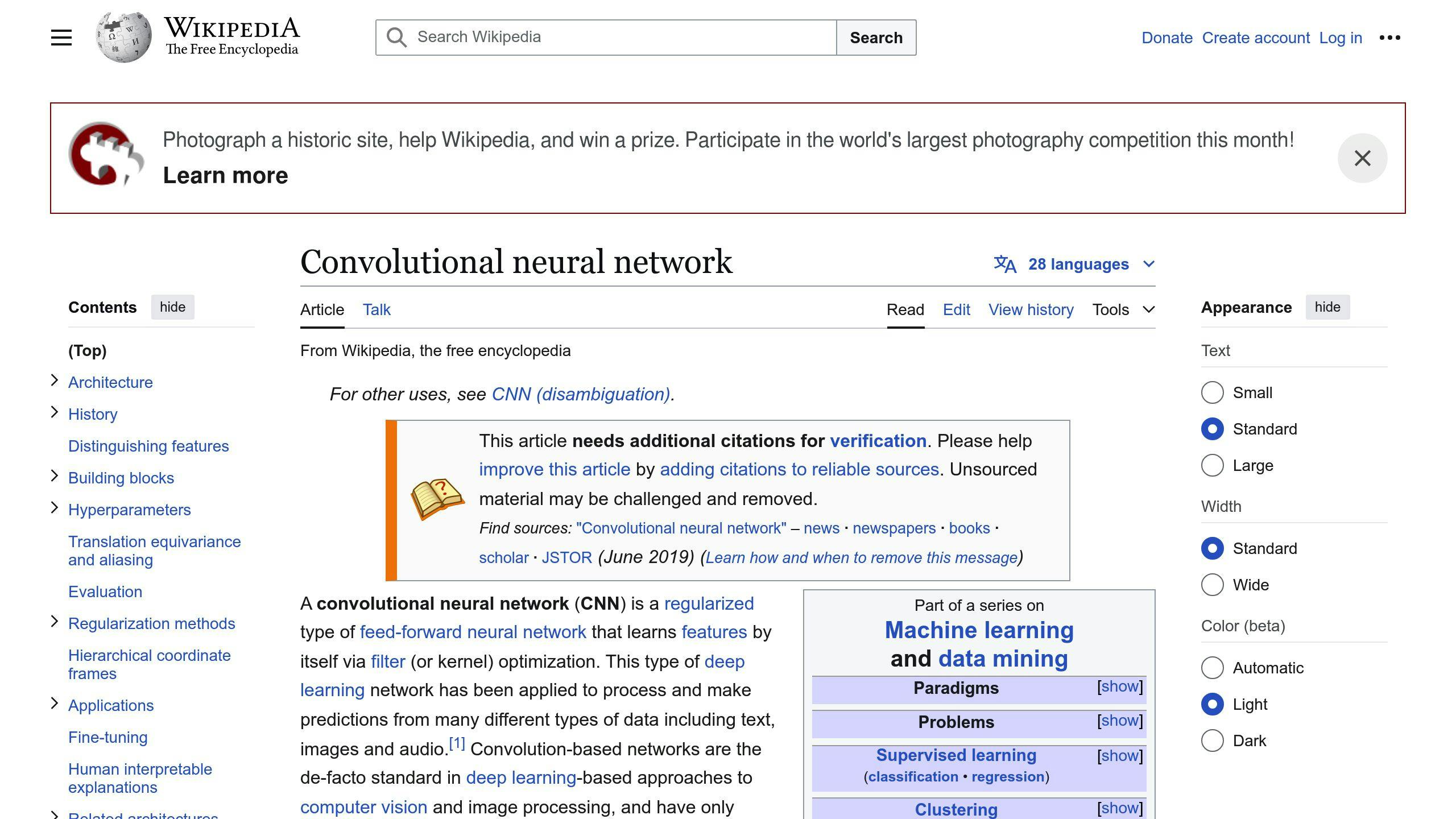Click the Wikipedia globe logo
The height and width of the screenshot is (819, 1456).
123,38
